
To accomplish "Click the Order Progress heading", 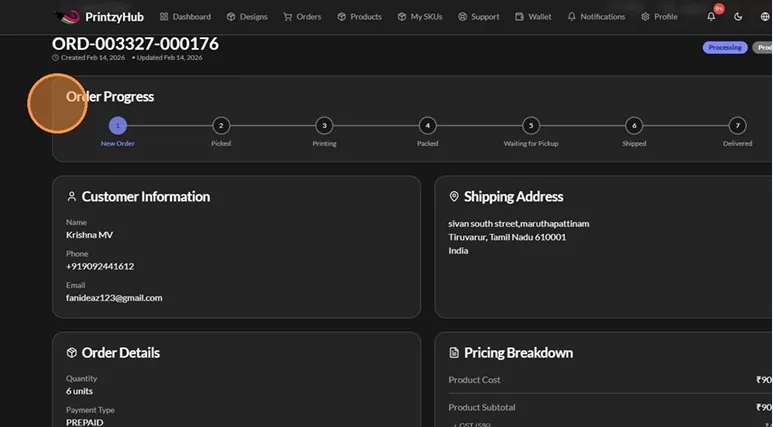I will 110,97.
